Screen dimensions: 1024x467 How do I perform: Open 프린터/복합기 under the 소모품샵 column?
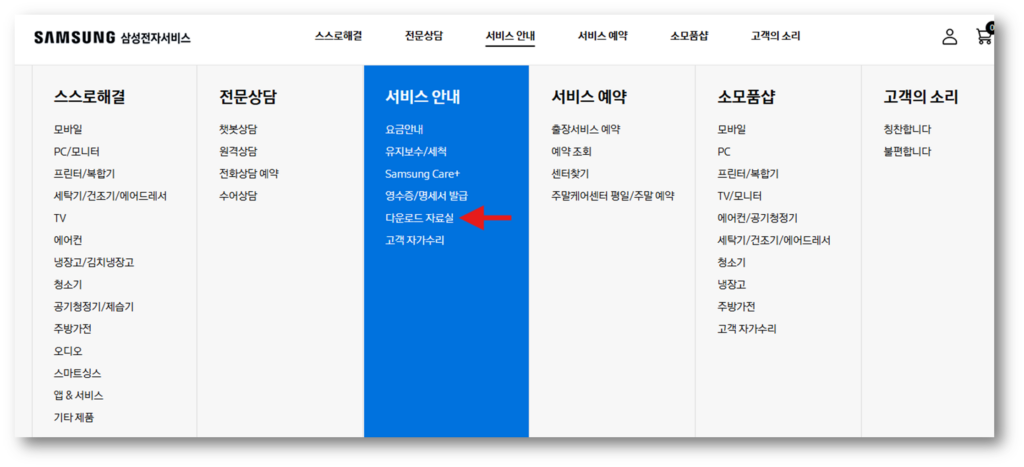click(748, 174)
